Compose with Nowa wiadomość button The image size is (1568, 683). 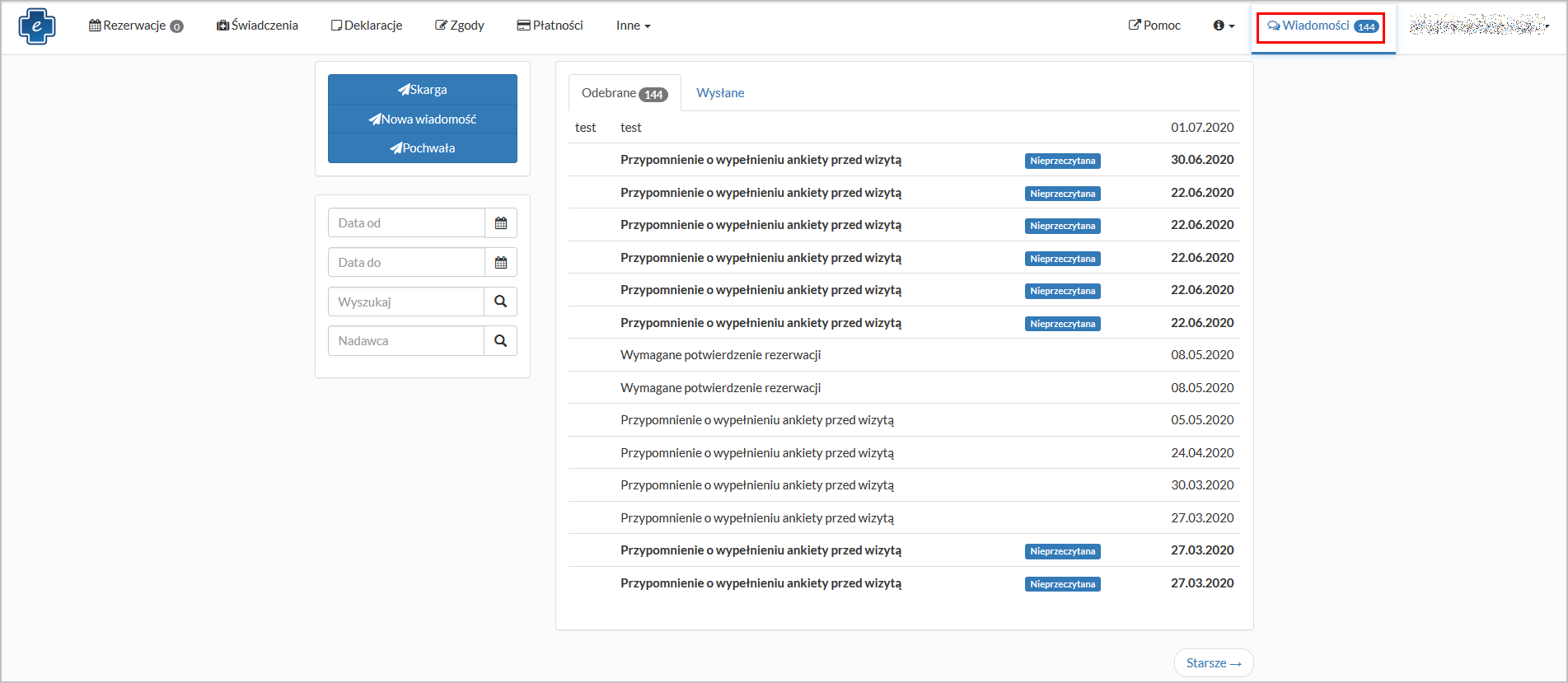(423, 119)
